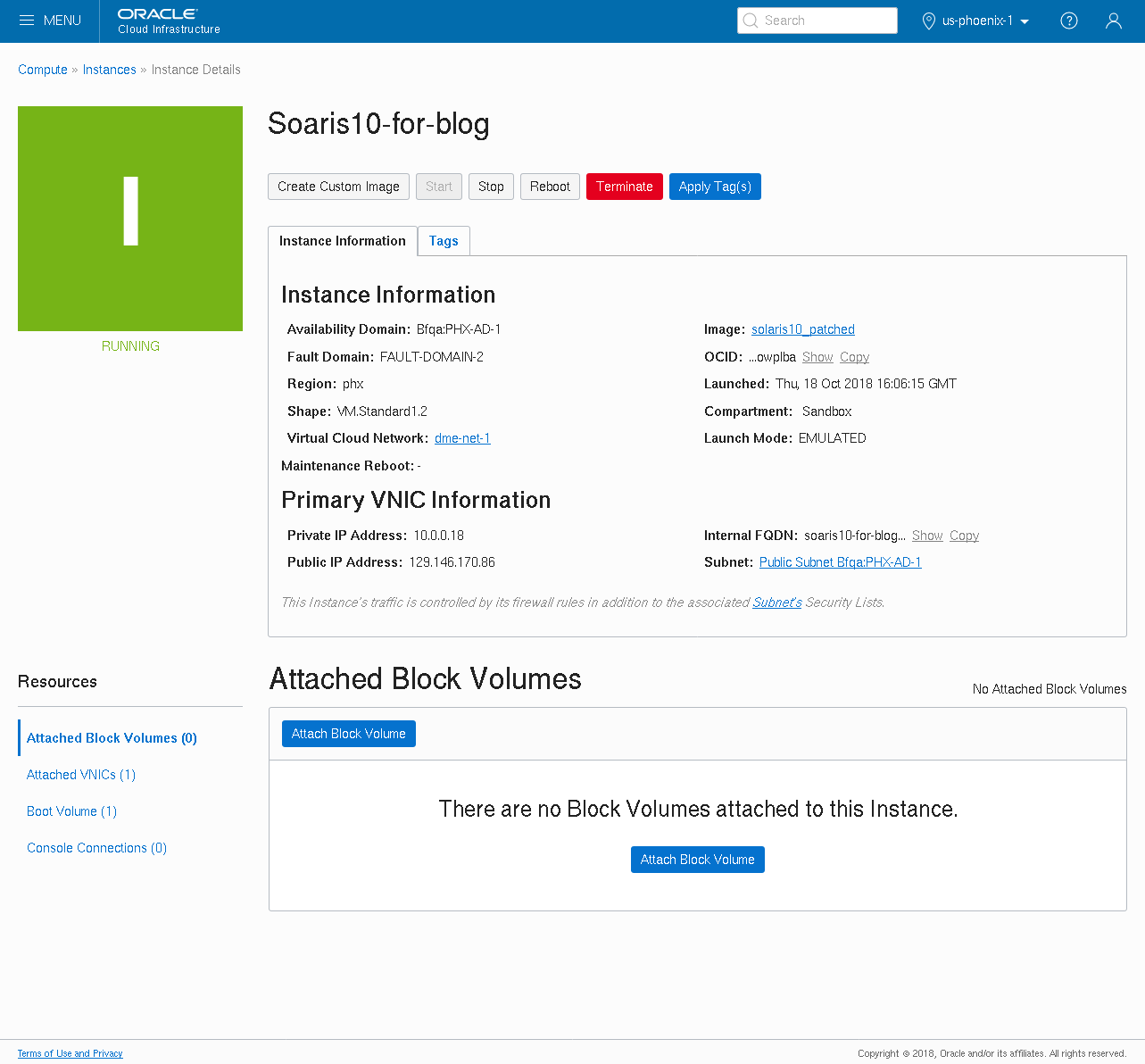The width and height of the screenshot is (1145, 1064).
Task: Click the region value phx
Action: click(x=353, y=384)
